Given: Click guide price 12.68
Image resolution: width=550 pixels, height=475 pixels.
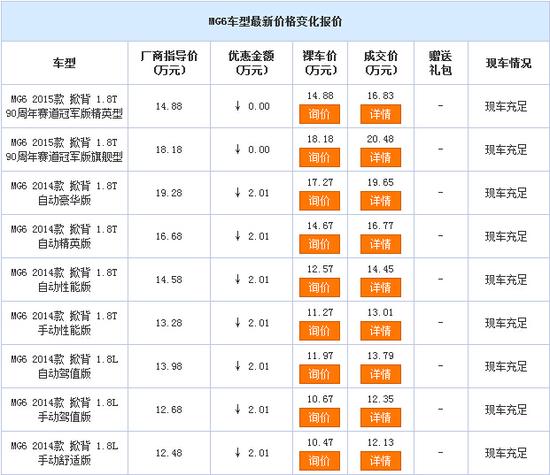Looking at the screenshot, I should tap(169, 410).
